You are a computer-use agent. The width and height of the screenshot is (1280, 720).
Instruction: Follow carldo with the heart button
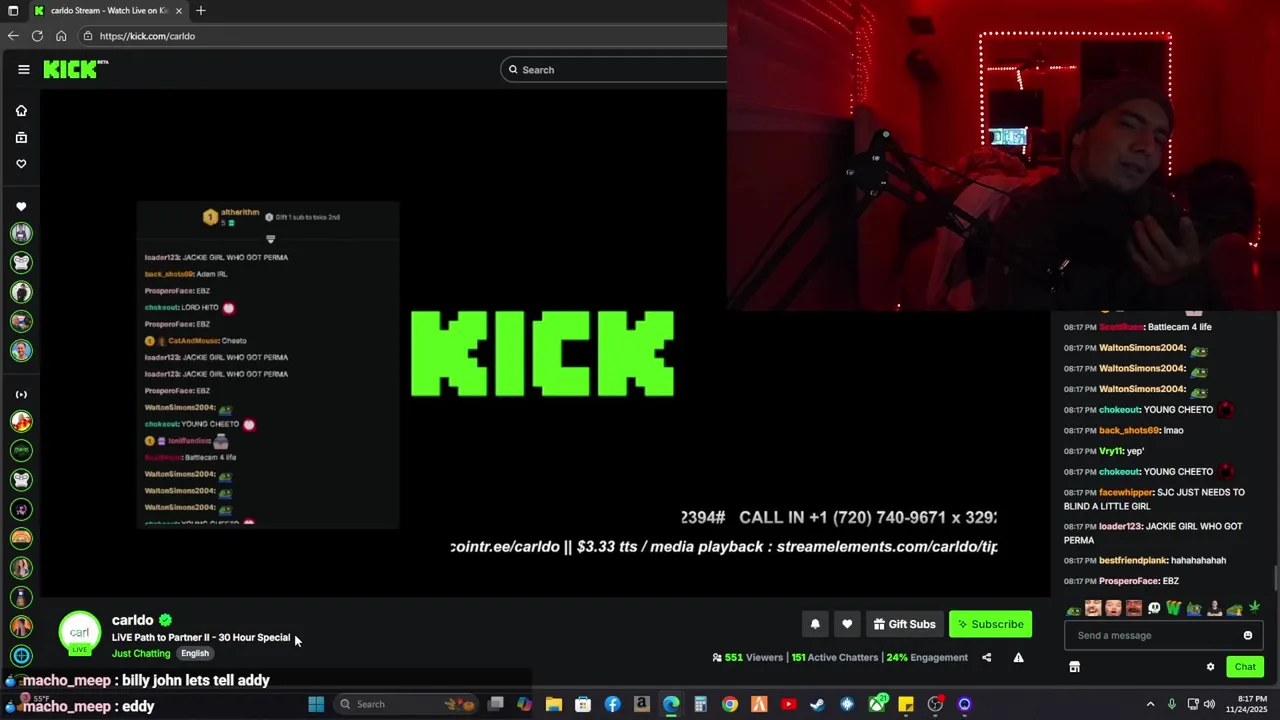coord(847,624)
